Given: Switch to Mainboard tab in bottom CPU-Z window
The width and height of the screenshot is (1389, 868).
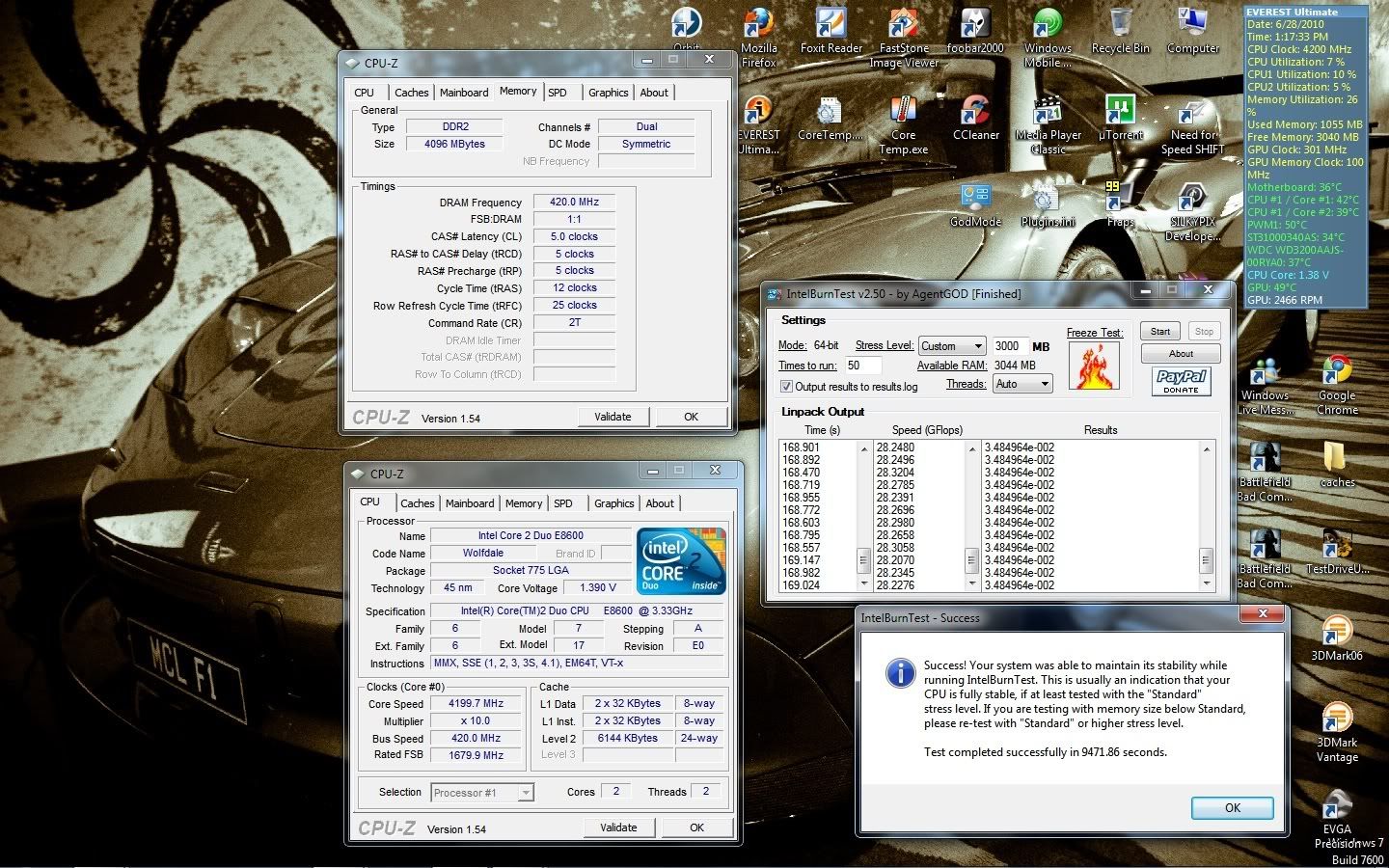Looking at the screenshot, I should coord(470,503).
